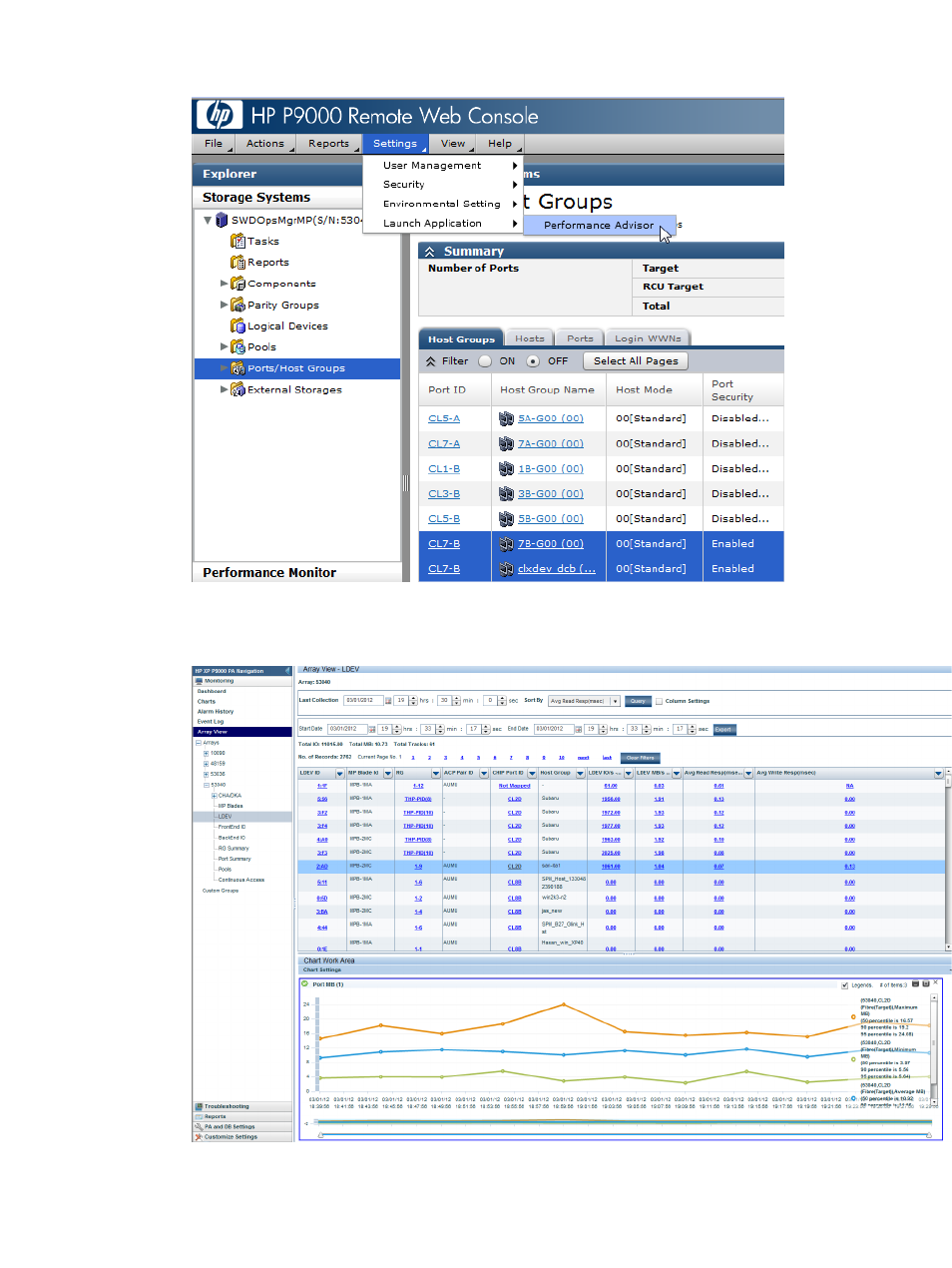Expand the Components tree node
The height and width of the screenshot is (1268, 952).
click(x=224, y=284)
